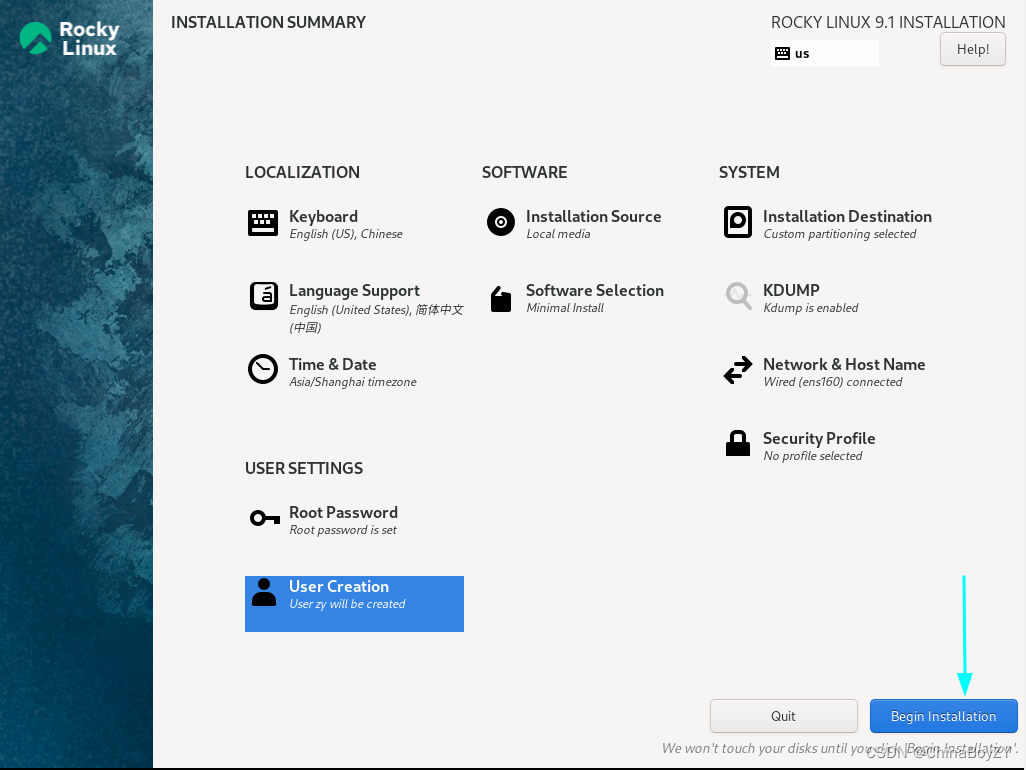Click the small keyboard icon beside us
This screenshot has height=770, width=1026.
[x=781, y=52]
